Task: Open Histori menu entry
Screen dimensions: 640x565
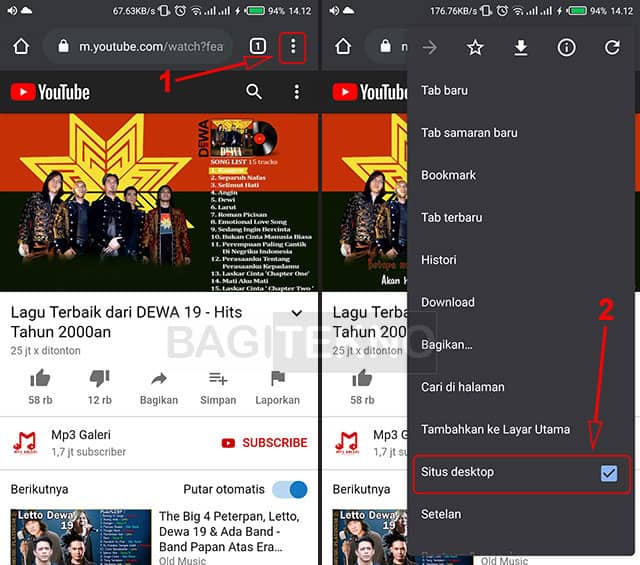Action: 521,260
